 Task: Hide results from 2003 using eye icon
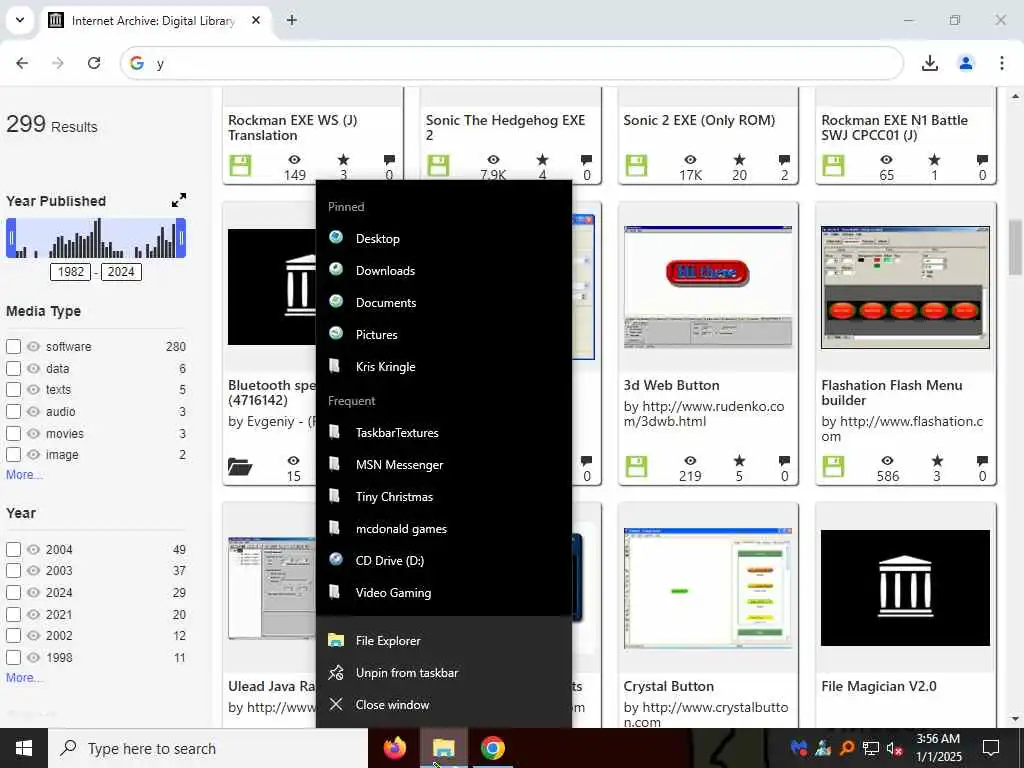tap(33, 570)
